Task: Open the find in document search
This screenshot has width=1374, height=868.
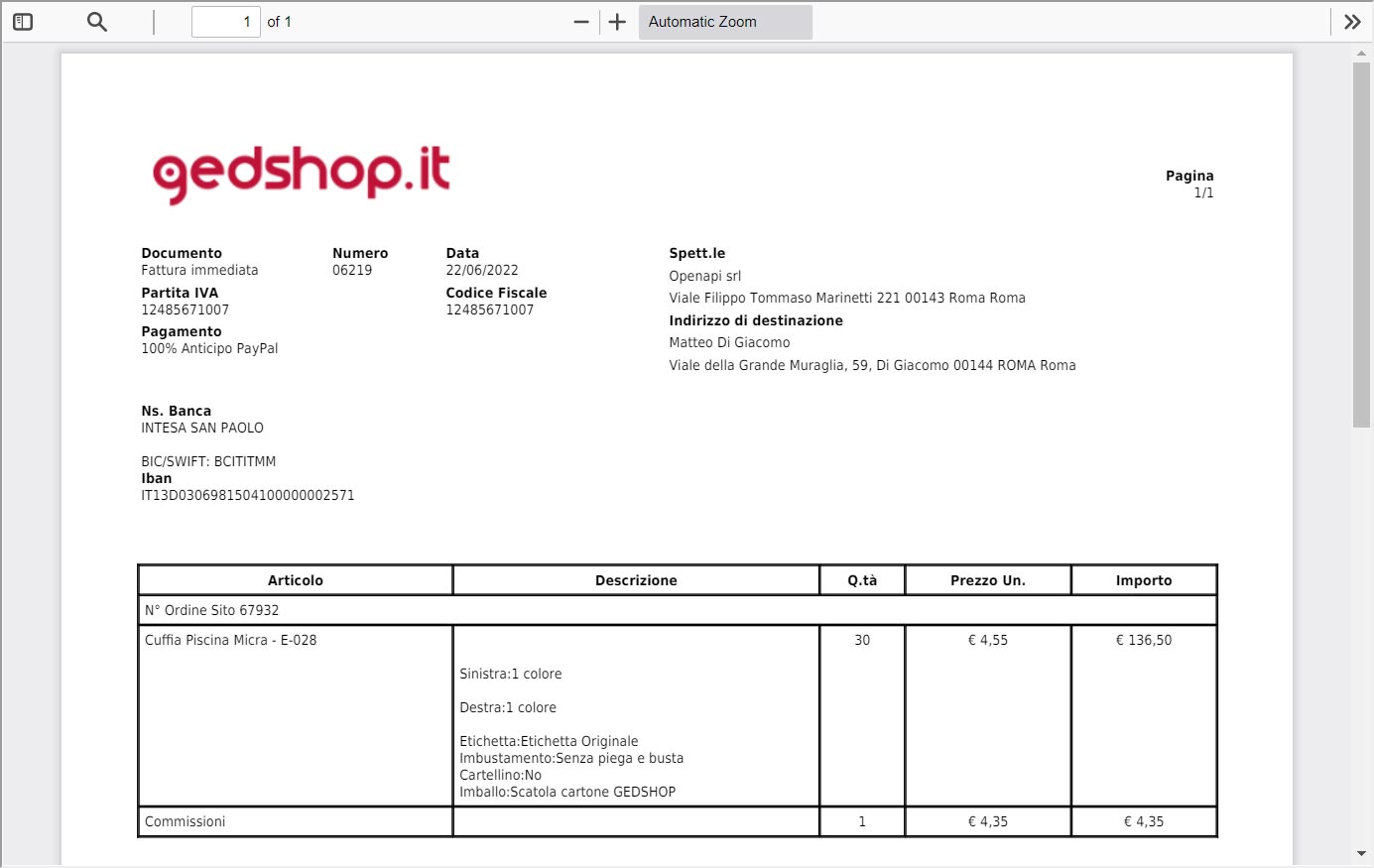Action: [96, 22]
